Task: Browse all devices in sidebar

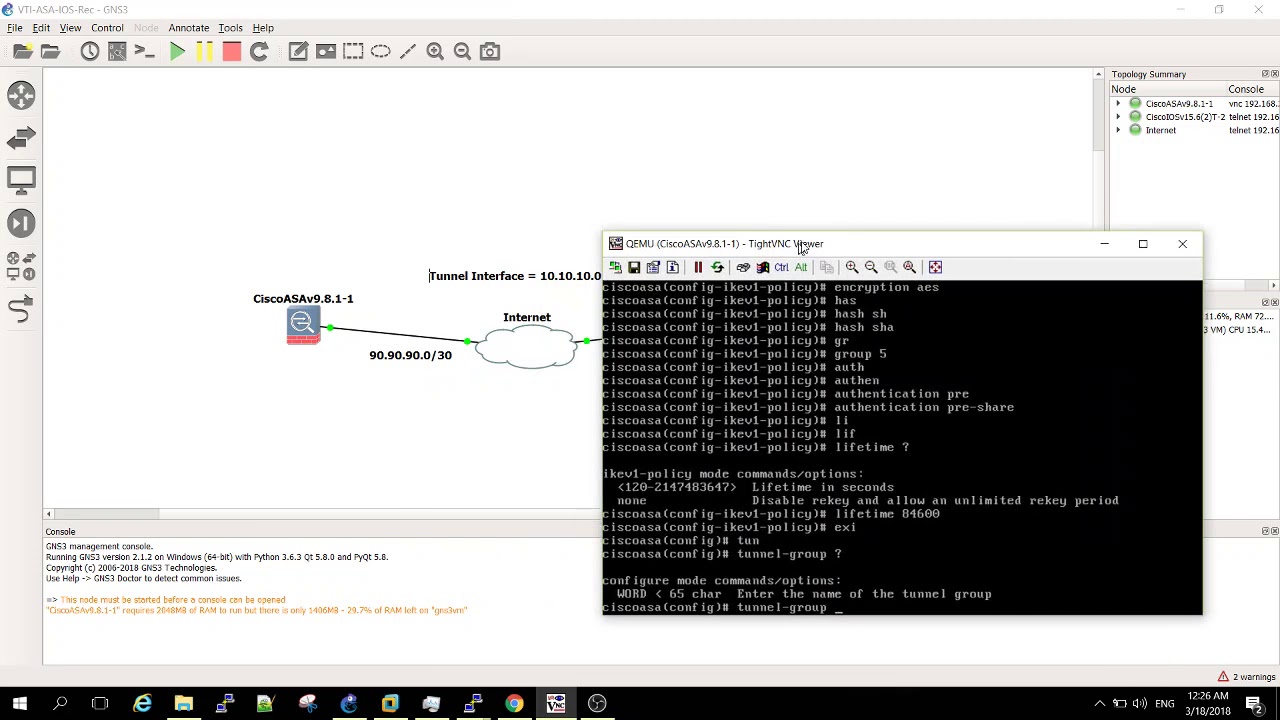Action: pyautogui.click(x=21, y=266)
